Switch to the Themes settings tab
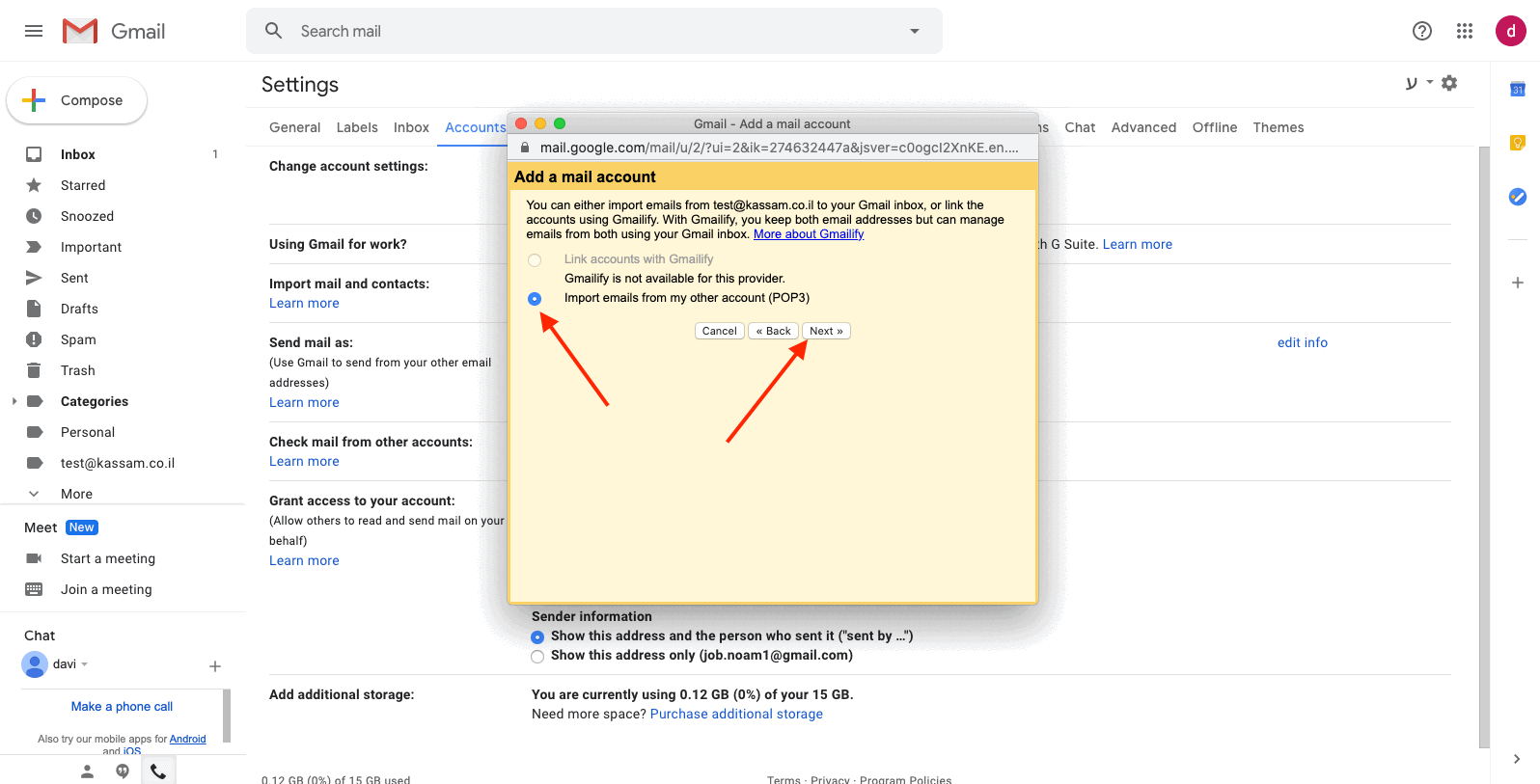1540x784 pixels. pos(1278,127)
